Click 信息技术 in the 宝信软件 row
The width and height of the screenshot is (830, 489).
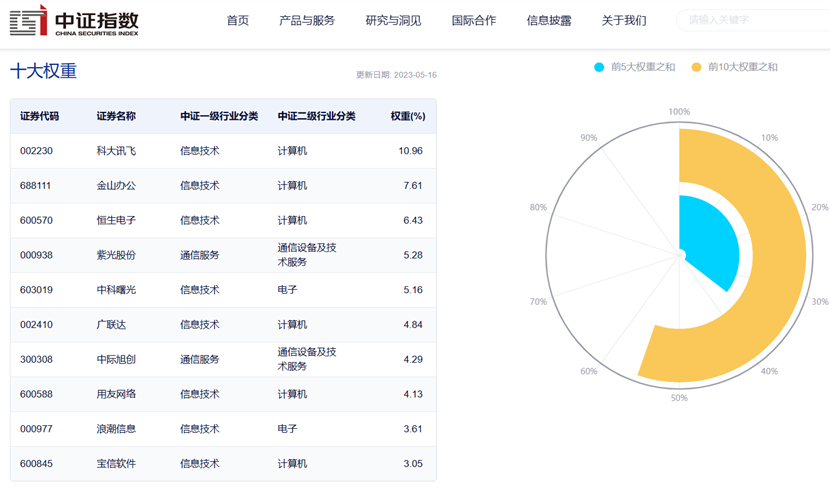(x=200, y=464)
